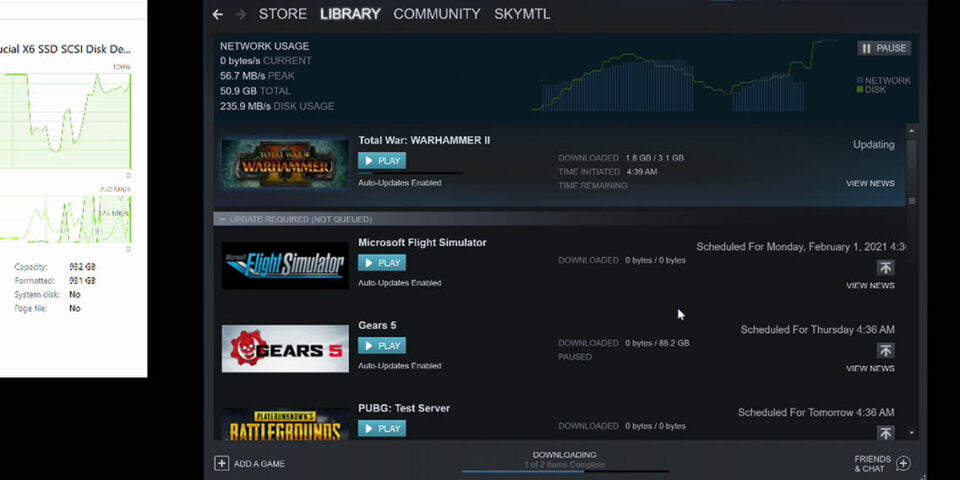The width and height of the screenshot is (960, 480).
Task: Open the PUBG Battlegrounds thumbnail
Action: tap(285, 424)
